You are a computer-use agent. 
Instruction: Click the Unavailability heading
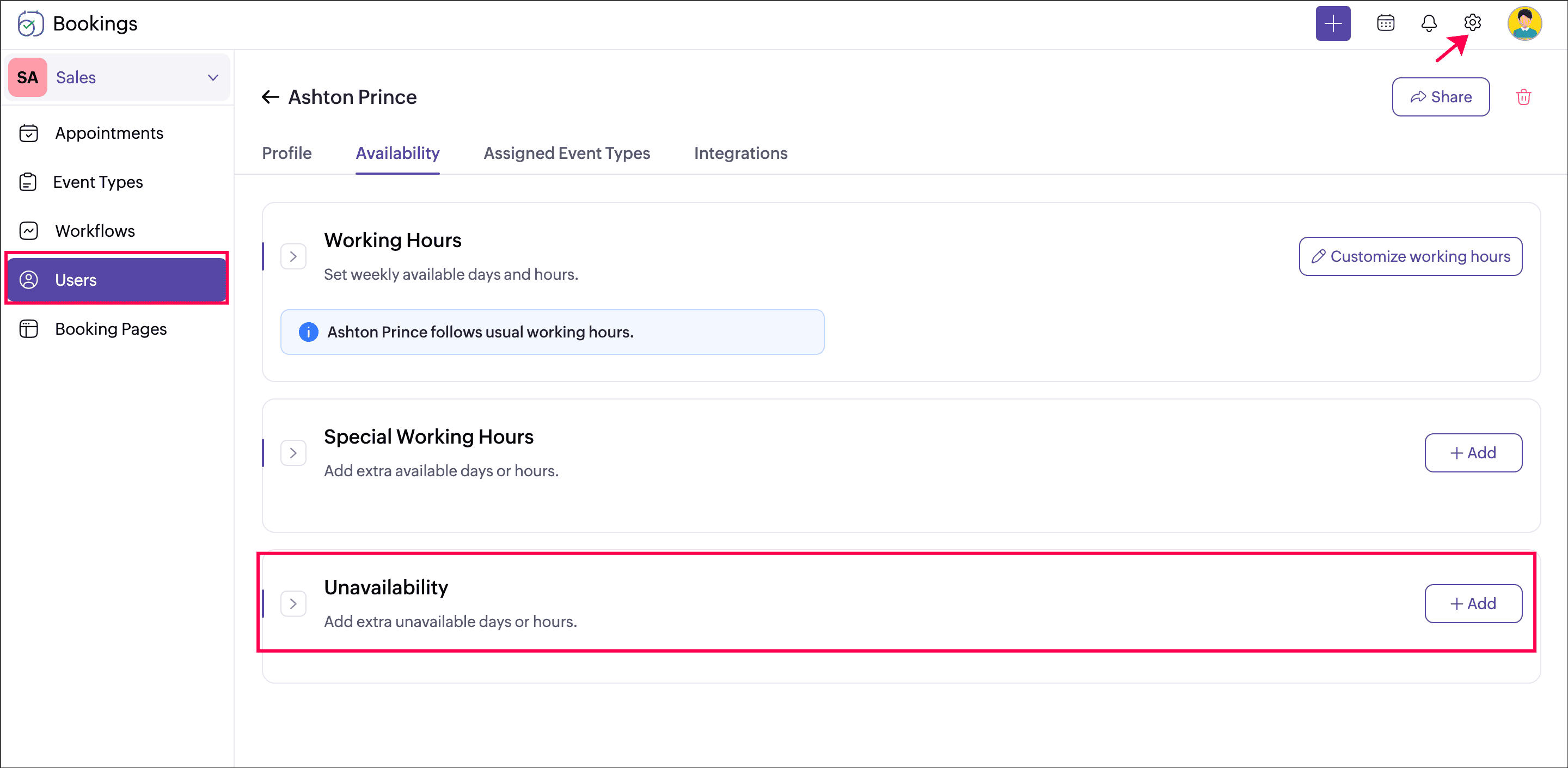386,587
